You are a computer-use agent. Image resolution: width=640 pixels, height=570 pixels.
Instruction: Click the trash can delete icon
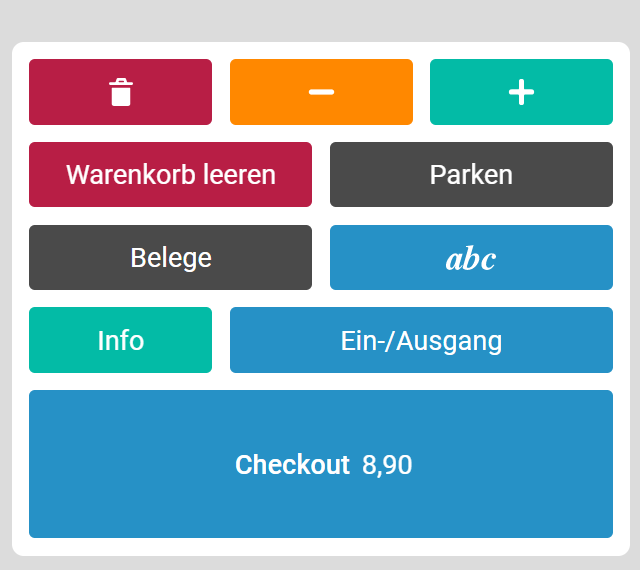pyautogui.click(x=121, y=92)
